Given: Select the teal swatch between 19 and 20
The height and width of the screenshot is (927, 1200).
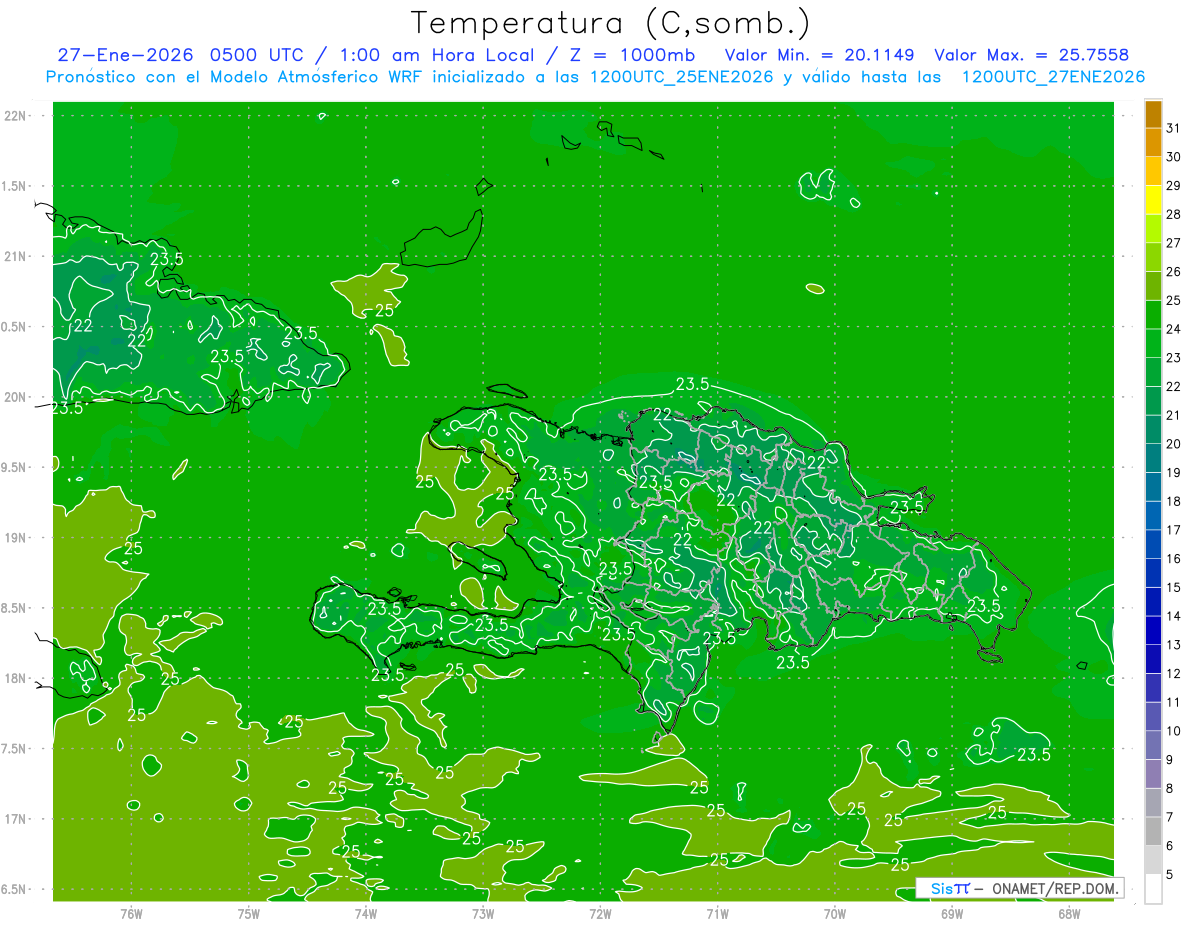Looking at the screenshot, I should point(1153,458).
